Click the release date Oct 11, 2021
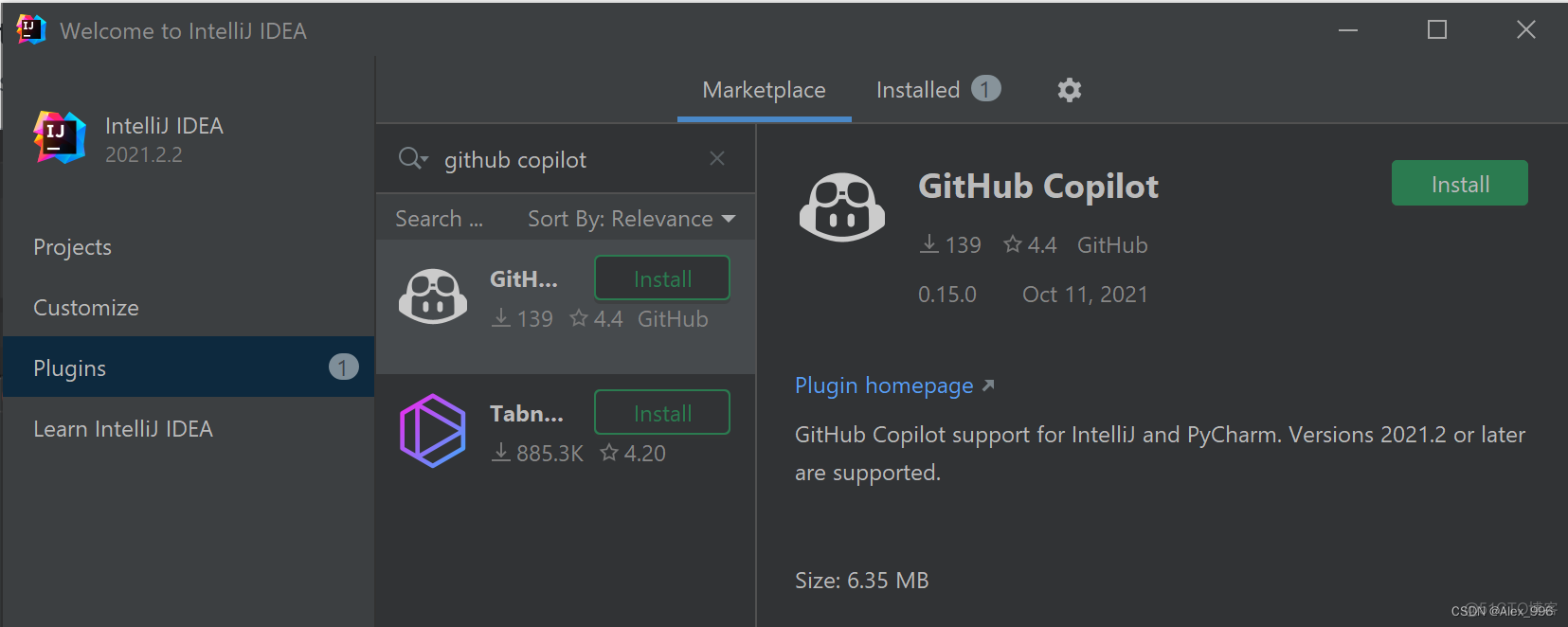The height and width of the screenshot is (627, 1568). click(1085, 295)
